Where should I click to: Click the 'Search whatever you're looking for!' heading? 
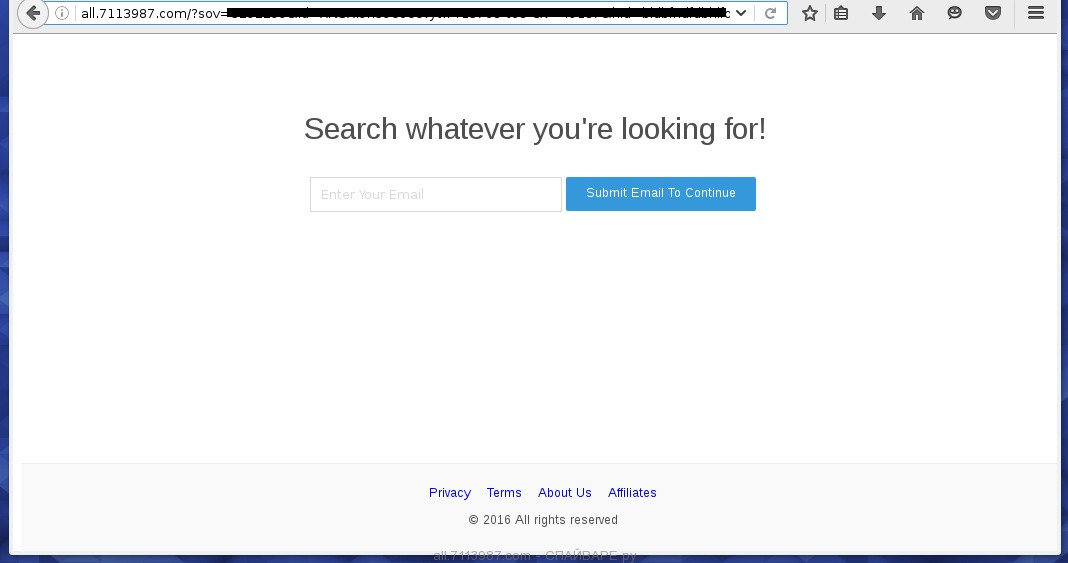point(535,129)
